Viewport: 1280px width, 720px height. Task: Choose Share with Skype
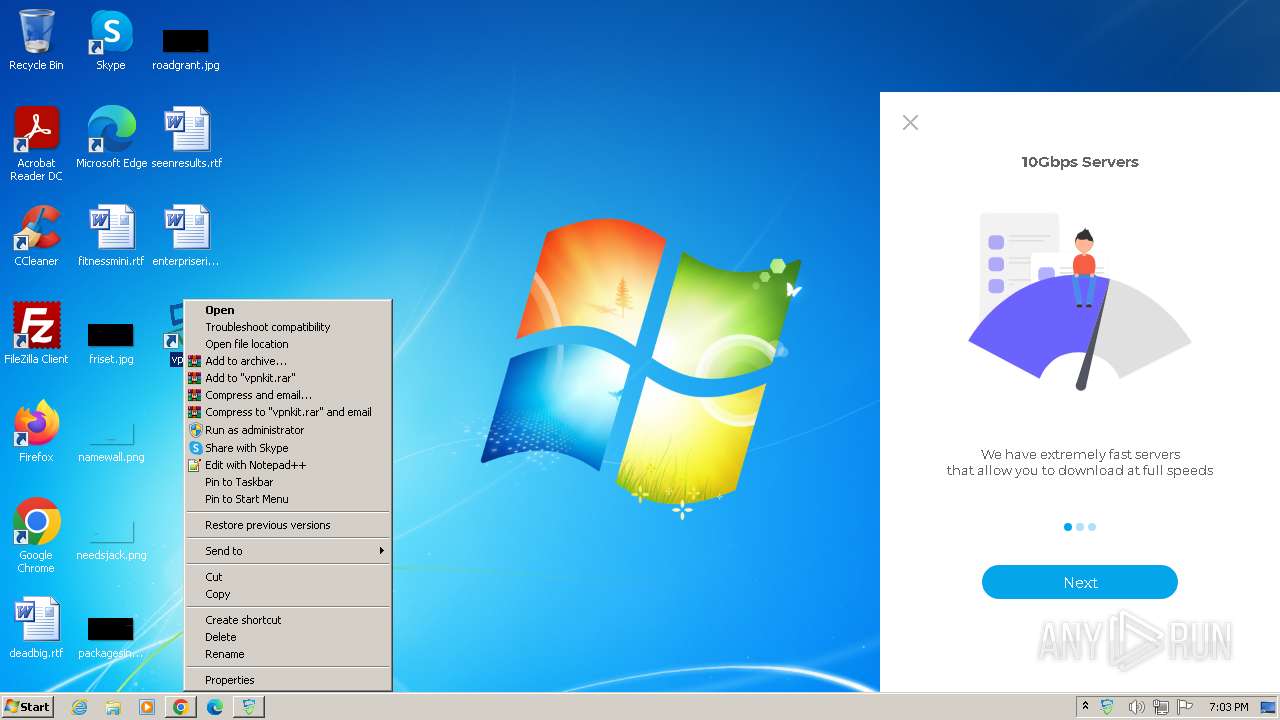click(x=288, y=448)
